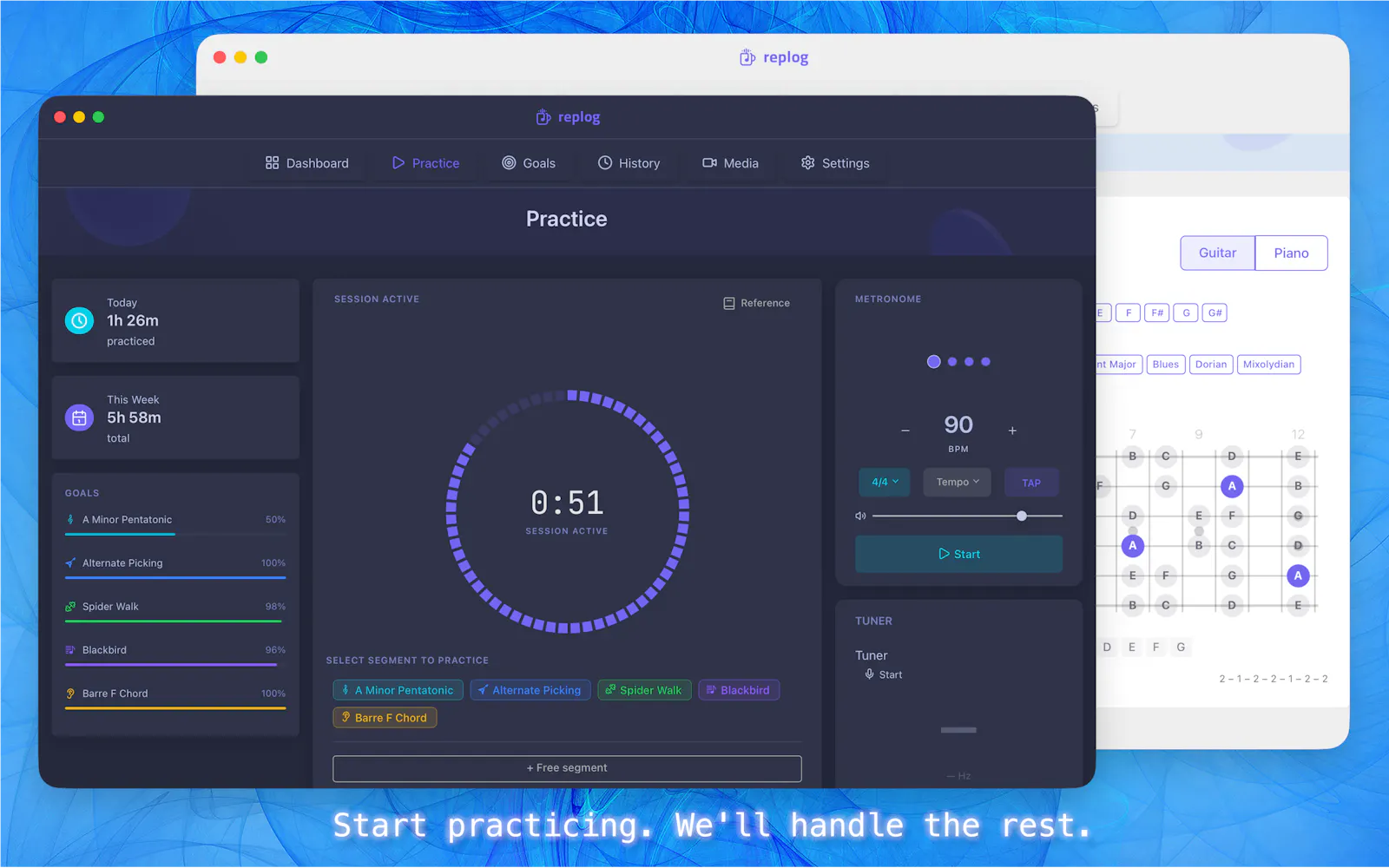The width and height of the screenshot is (1389, 868).
Task: Click the A Minor Pentatonic progress bar
Action: pos(175,534)
